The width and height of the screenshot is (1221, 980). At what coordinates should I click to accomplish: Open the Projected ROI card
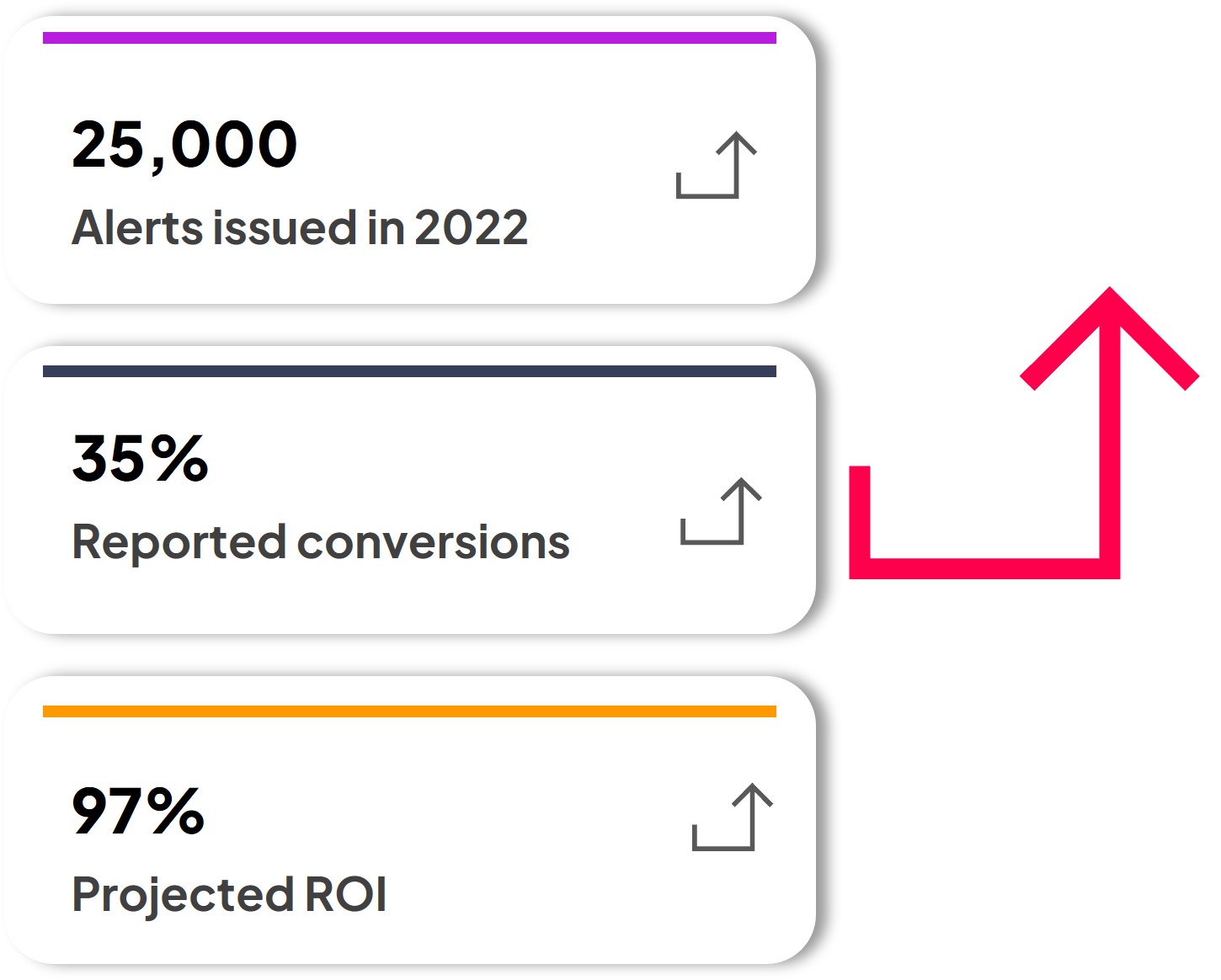[x=409, y=820]
